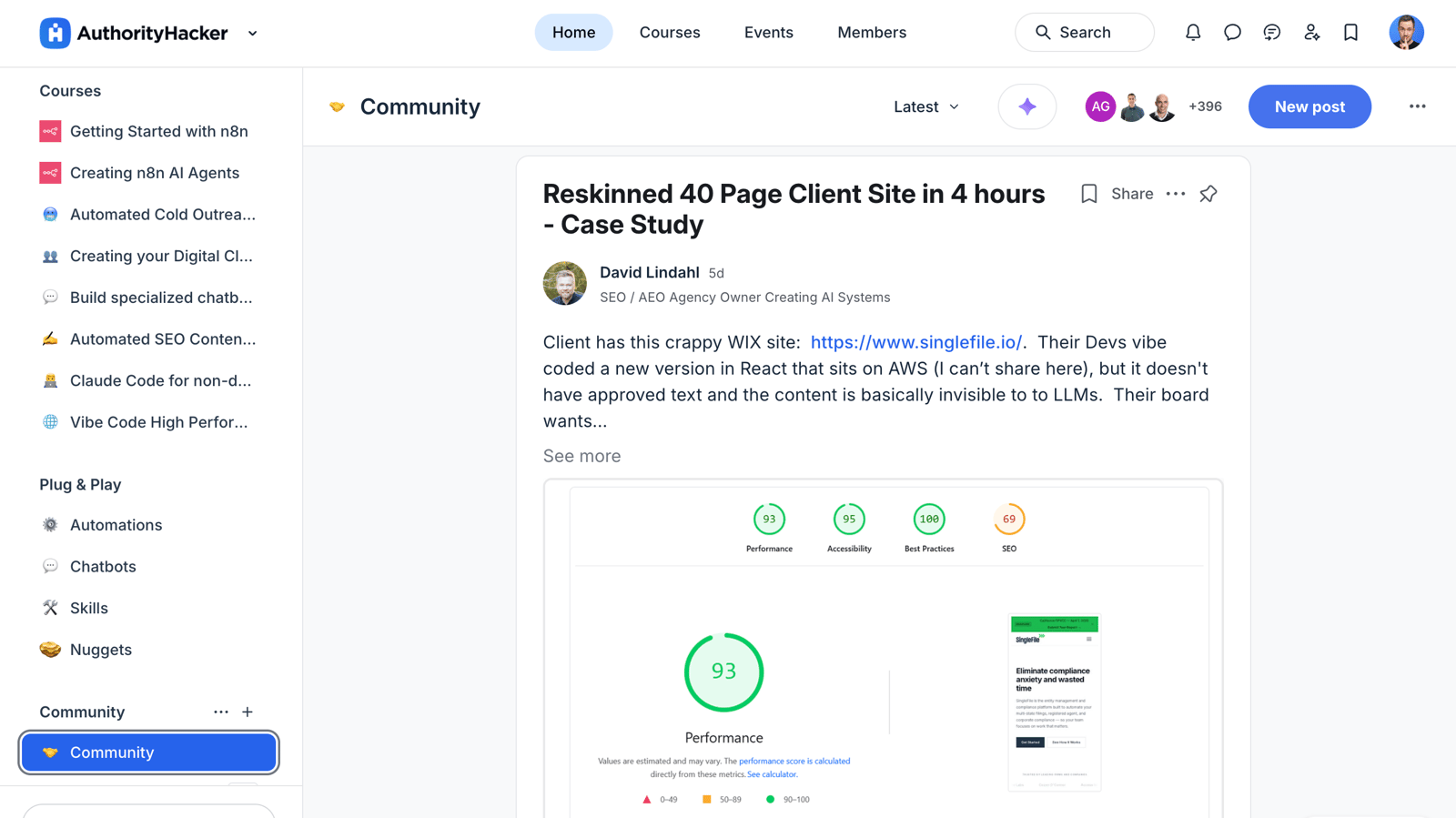Viewport: 1456px width, 818px height.
Task: Open the chat threads icon
Action: [1272, 33]
